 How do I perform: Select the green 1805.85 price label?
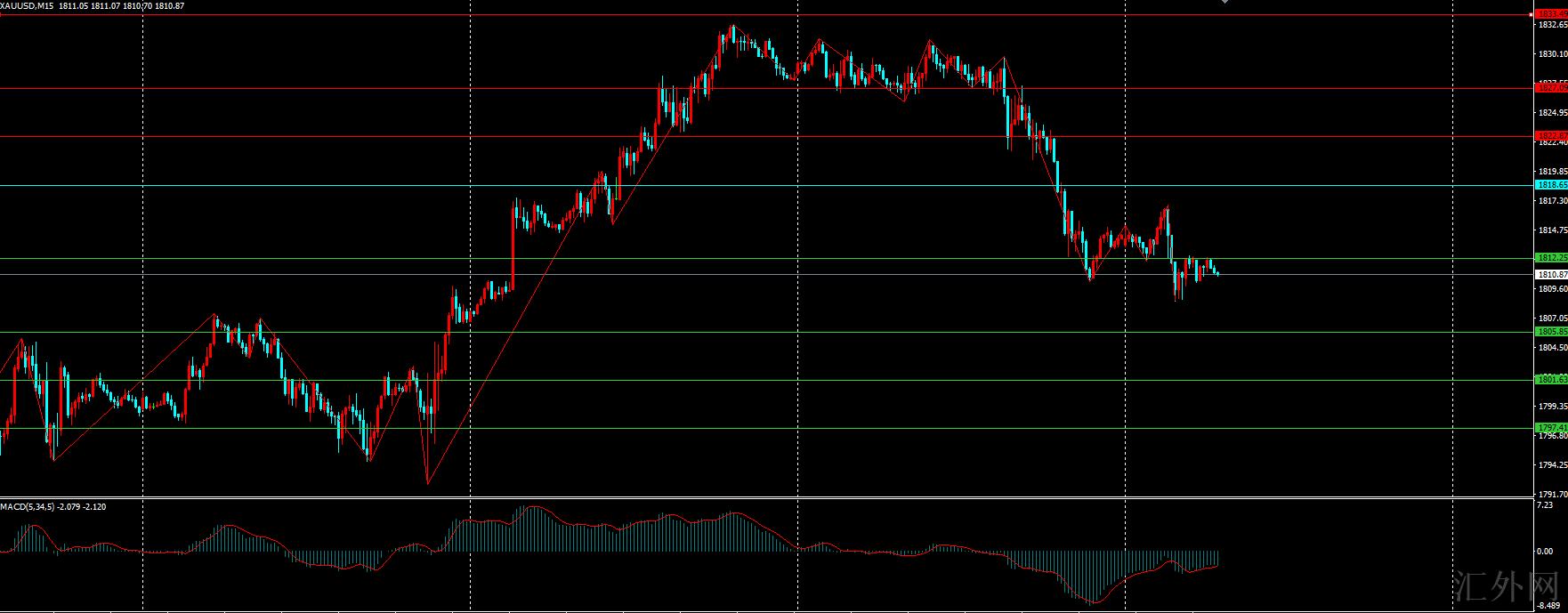click(x=1552, y=332)
